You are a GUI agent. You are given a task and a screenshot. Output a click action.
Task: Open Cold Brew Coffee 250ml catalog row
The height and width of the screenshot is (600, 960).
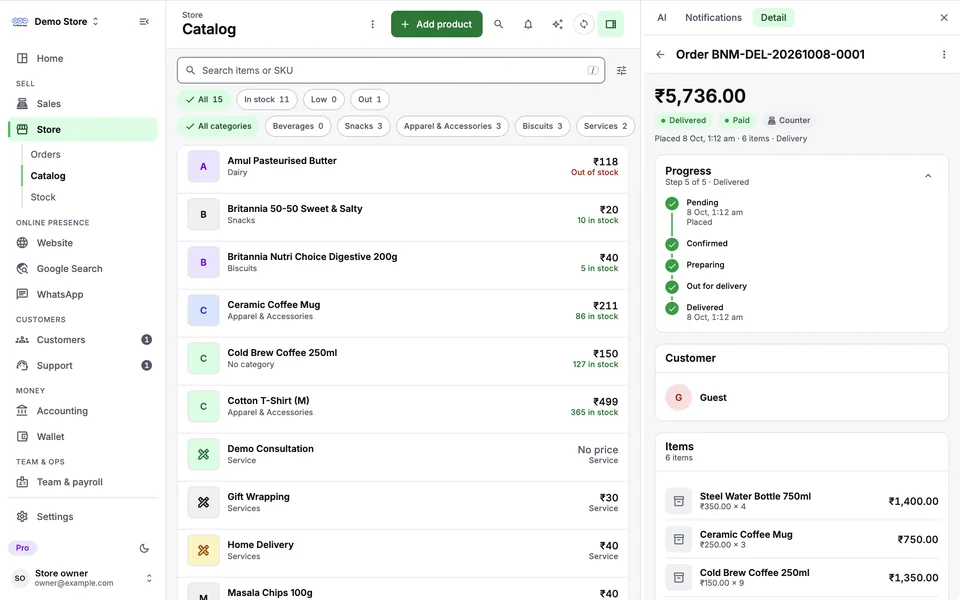(403, 359)
